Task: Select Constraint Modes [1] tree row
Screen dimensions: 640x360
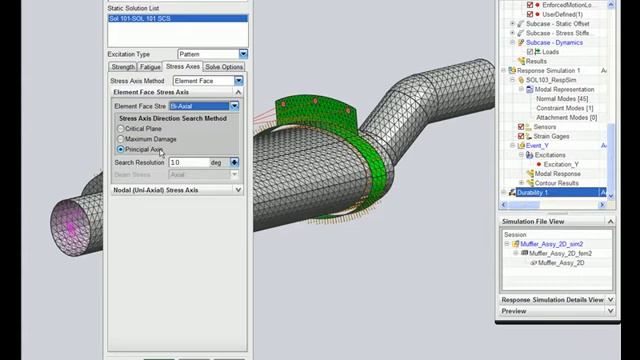Action: (x=564, y=108)
